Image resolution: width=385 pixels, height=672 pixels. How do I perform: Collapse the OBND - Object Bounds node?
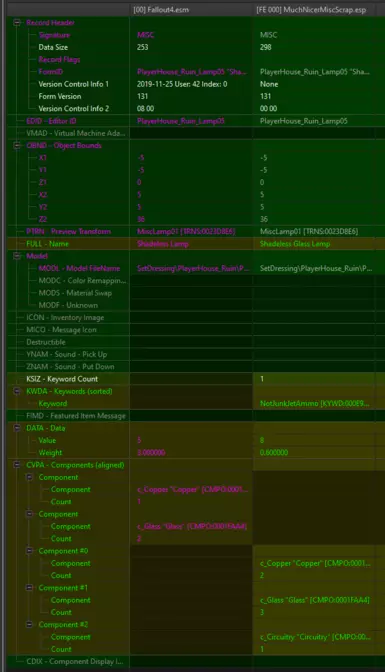point(17,145)
